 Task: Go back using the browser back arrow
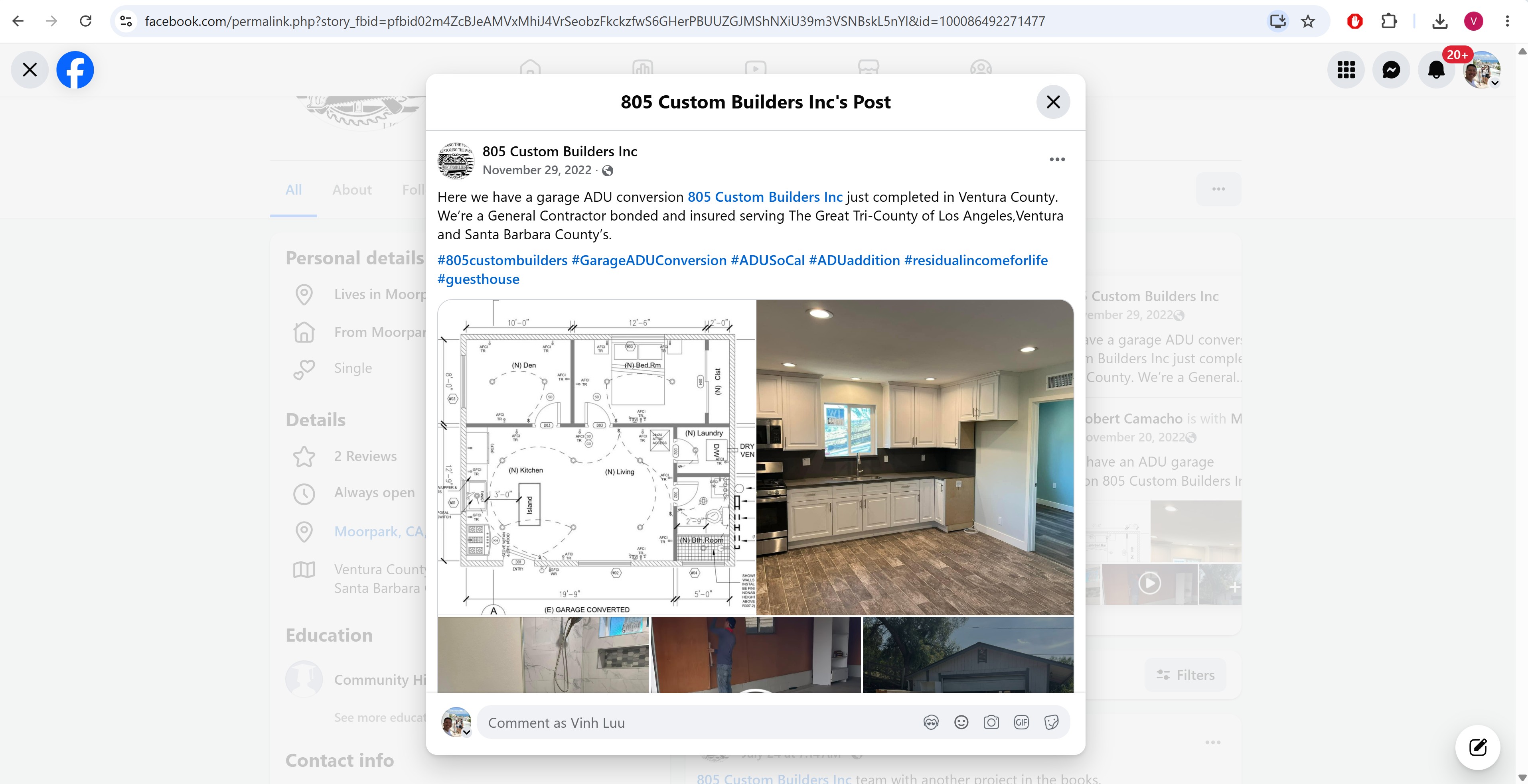(18, 22)
